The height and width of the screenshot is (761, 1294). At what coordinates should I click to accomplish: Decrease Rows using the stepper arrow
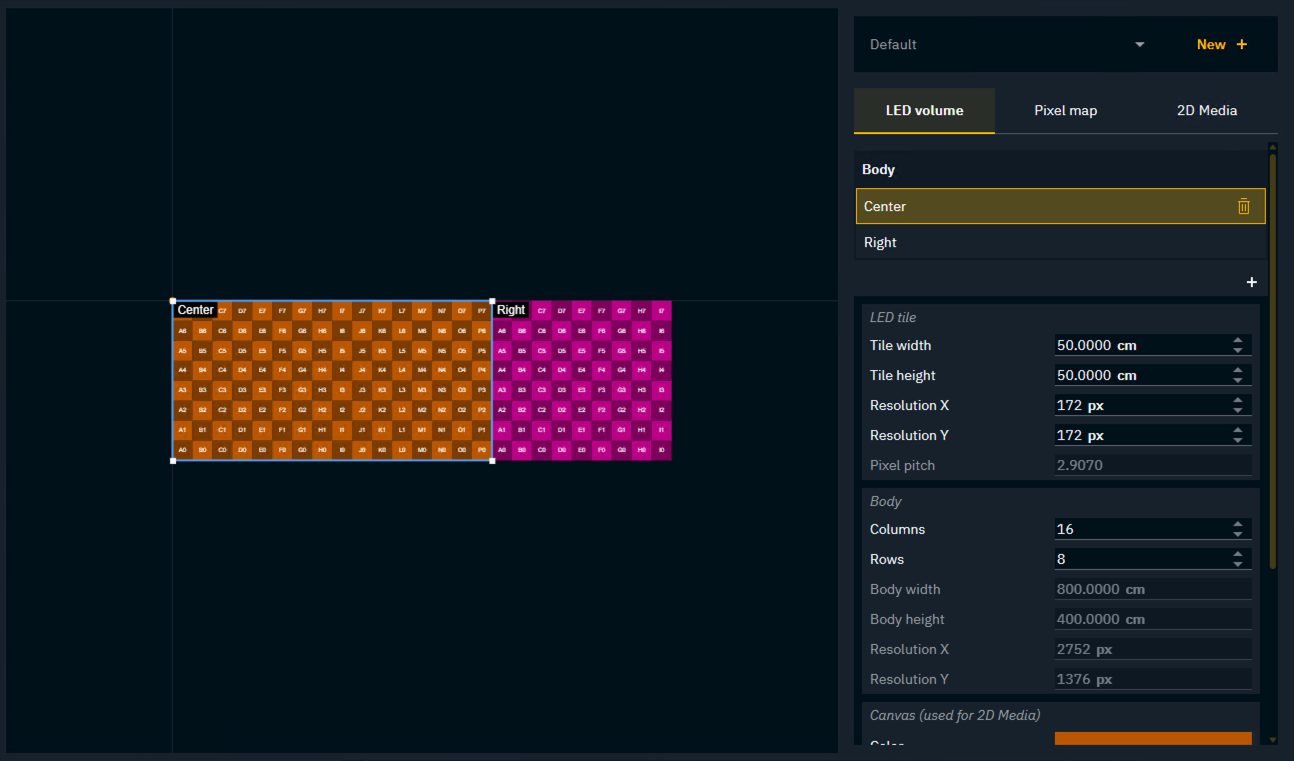[1240, 563]
